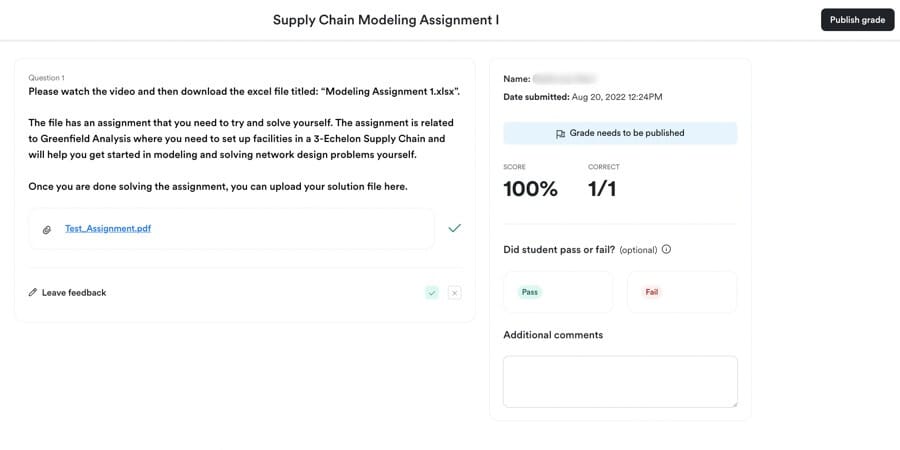Click the green checkmark beside the attachment

pos(455,228)
